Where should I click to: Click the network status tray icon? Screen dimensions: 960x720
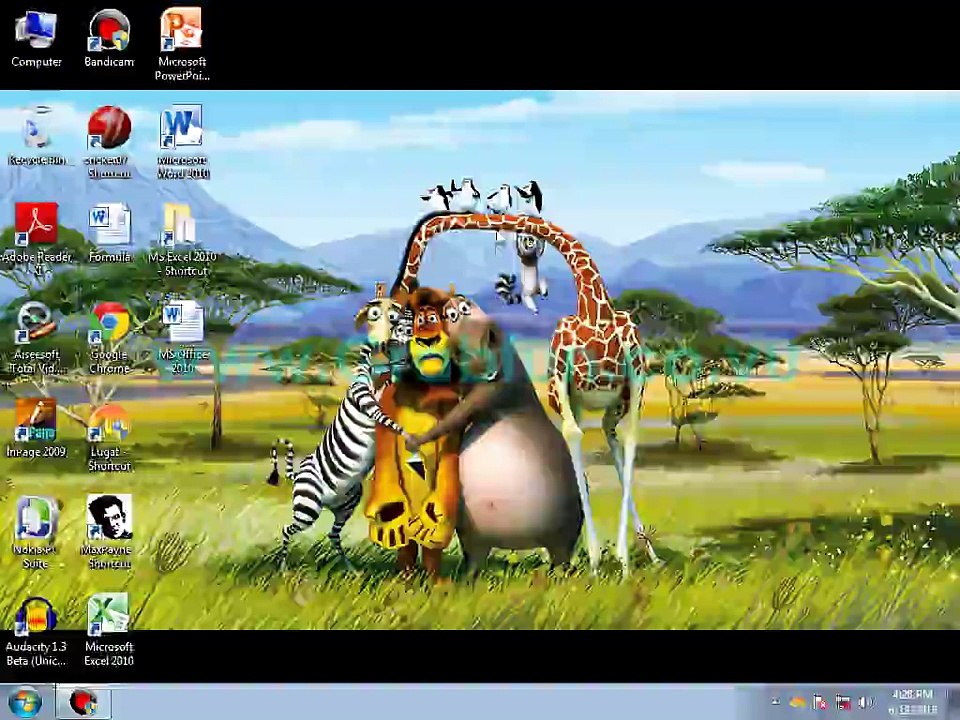[843, 702]
